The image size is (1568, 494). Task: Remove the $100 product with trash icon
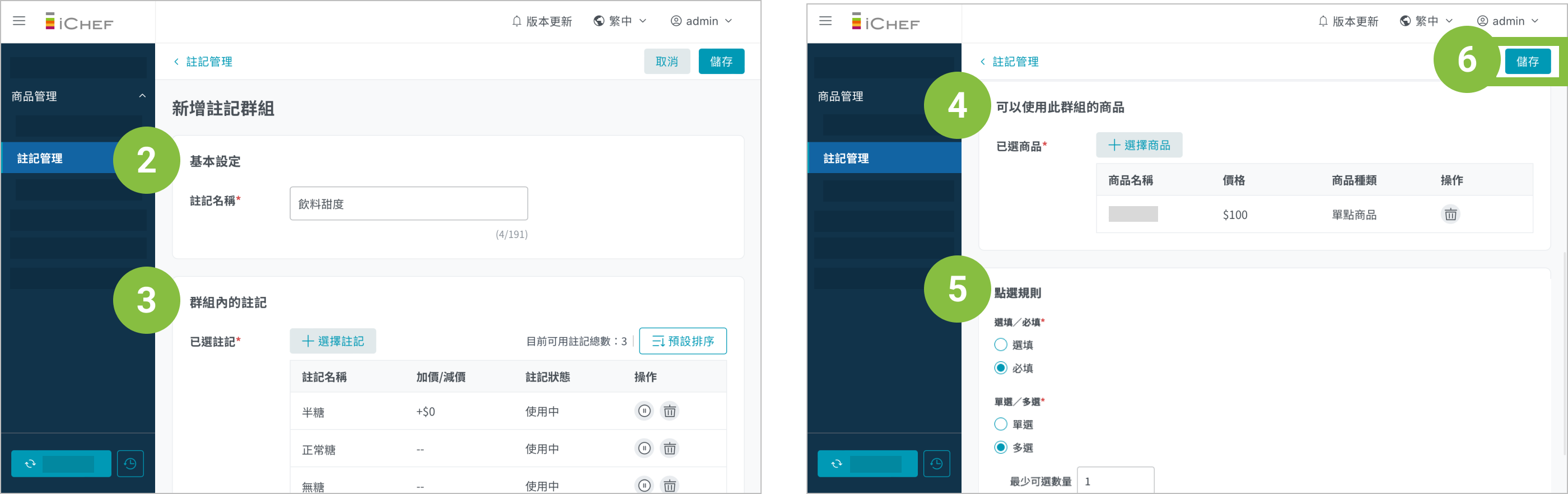coord(1450,215)
